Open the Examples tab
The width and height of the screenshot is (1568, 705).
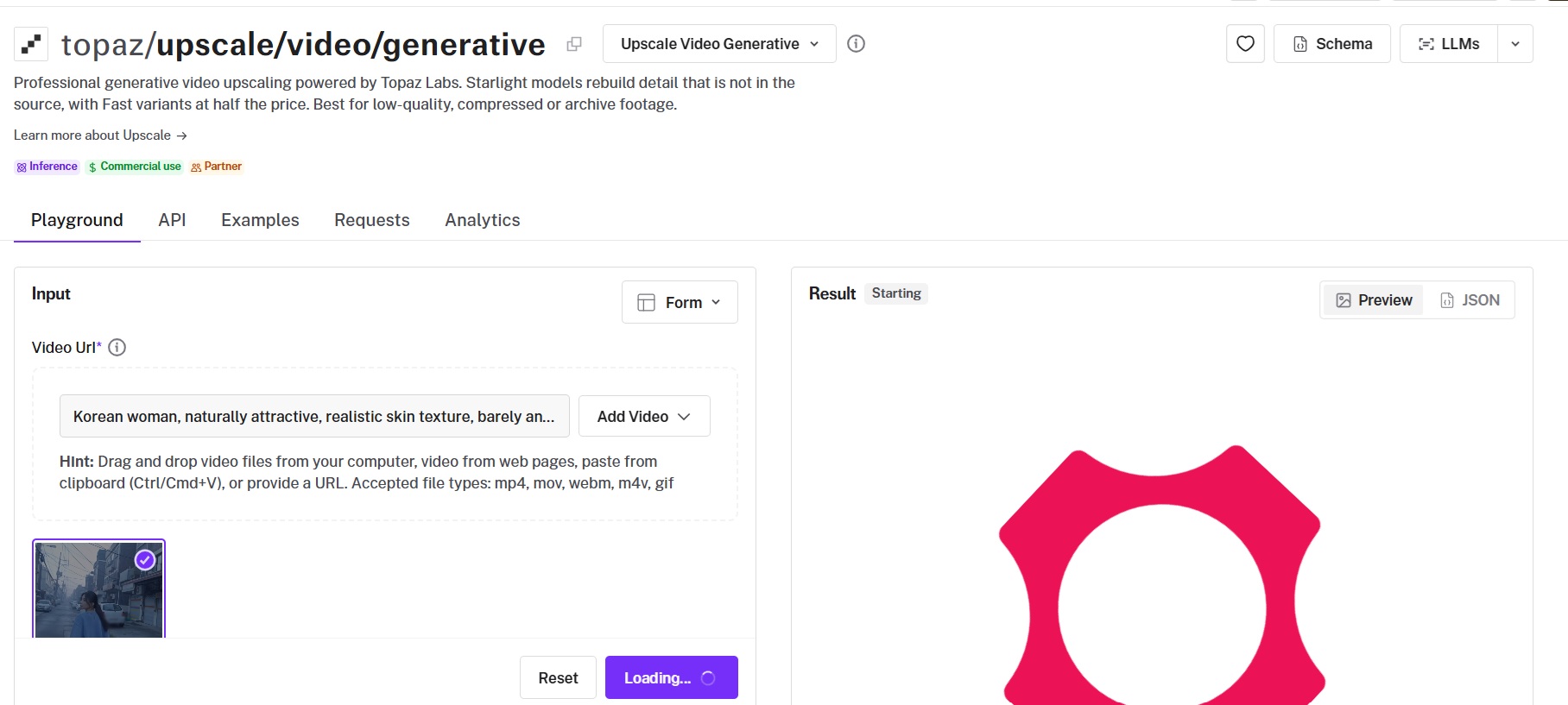point(260,220)
